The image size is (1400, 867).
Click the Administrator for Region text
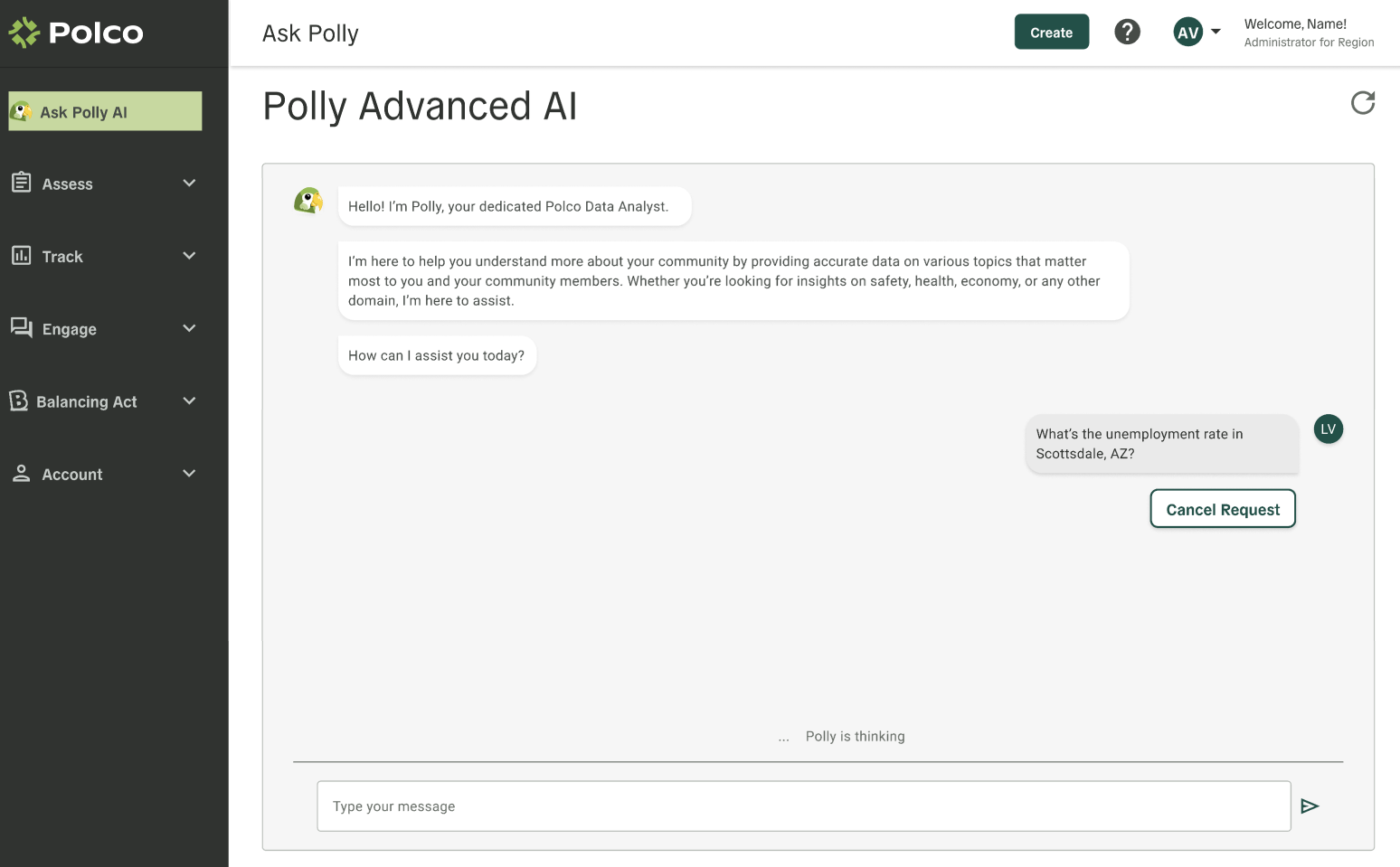click(x=1309, y=42)
